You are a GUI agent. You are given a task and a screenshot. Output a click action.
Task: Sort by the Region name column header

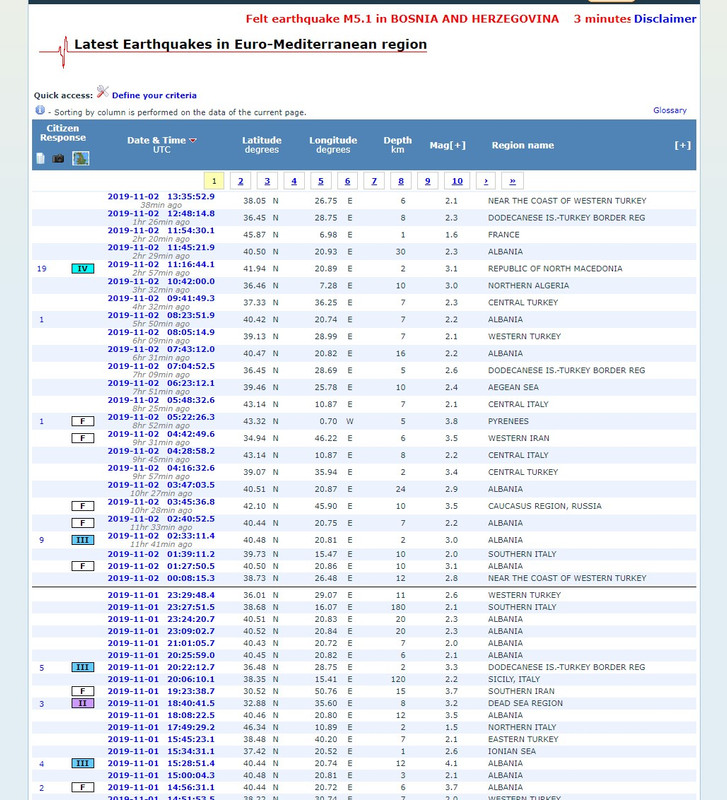[522, 145]
